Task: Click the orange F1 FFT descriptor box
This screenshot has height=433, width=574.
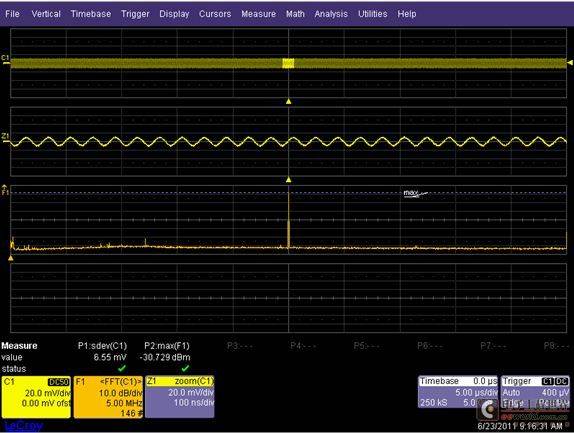Action: click(x=108, y=397)
